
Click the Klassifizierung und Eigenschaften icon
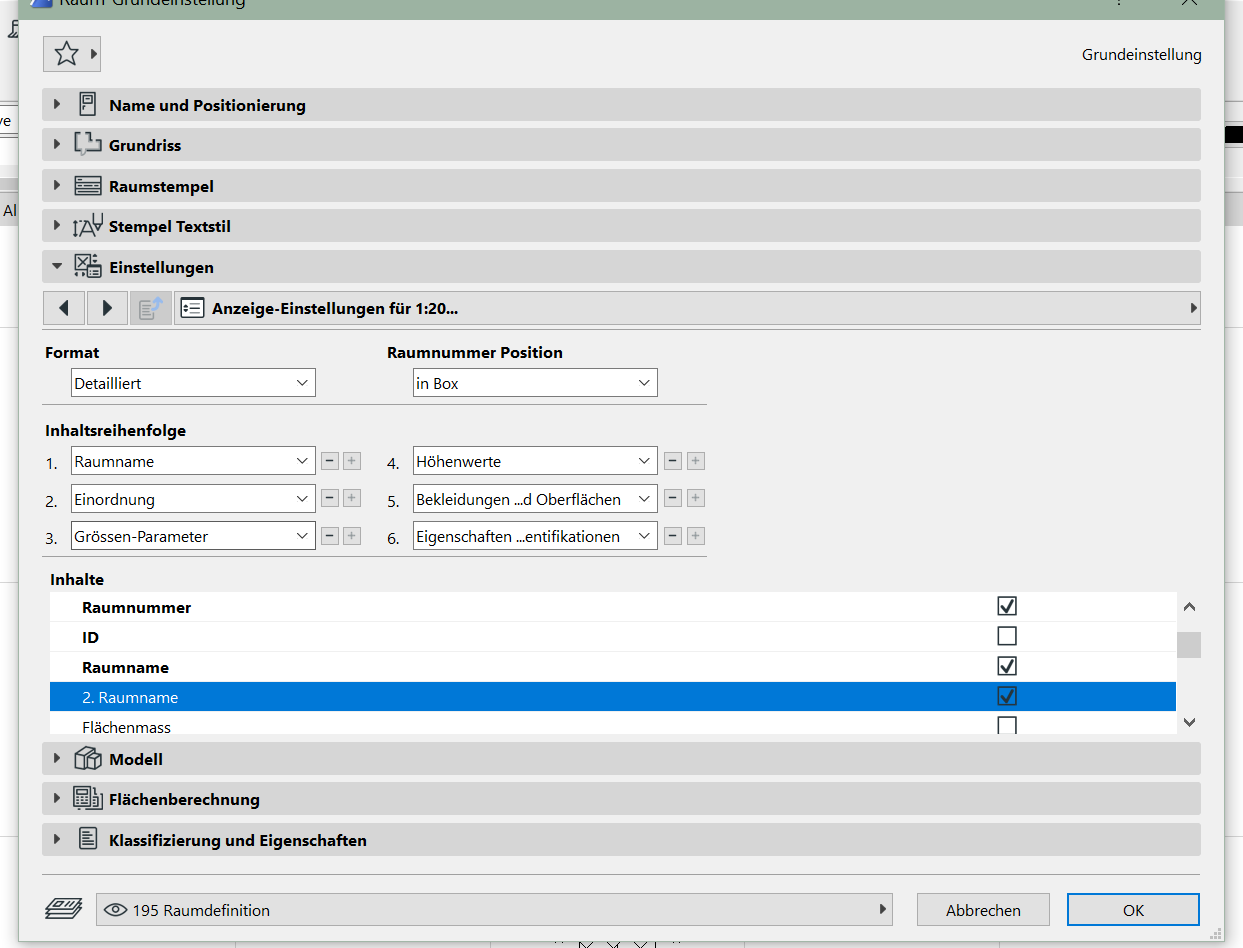coord(88,840)
